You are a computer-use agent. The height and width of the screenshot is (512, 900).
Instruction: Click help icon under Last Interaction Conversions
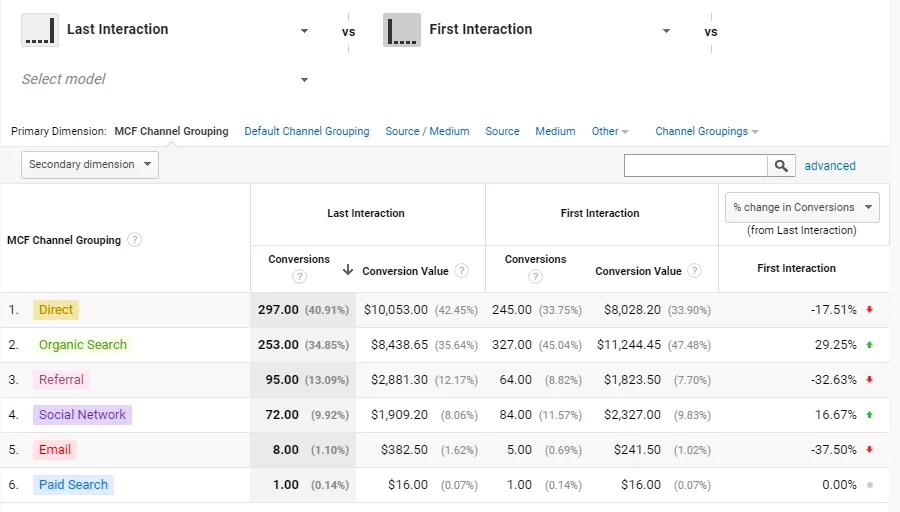(x=299, y=277)
